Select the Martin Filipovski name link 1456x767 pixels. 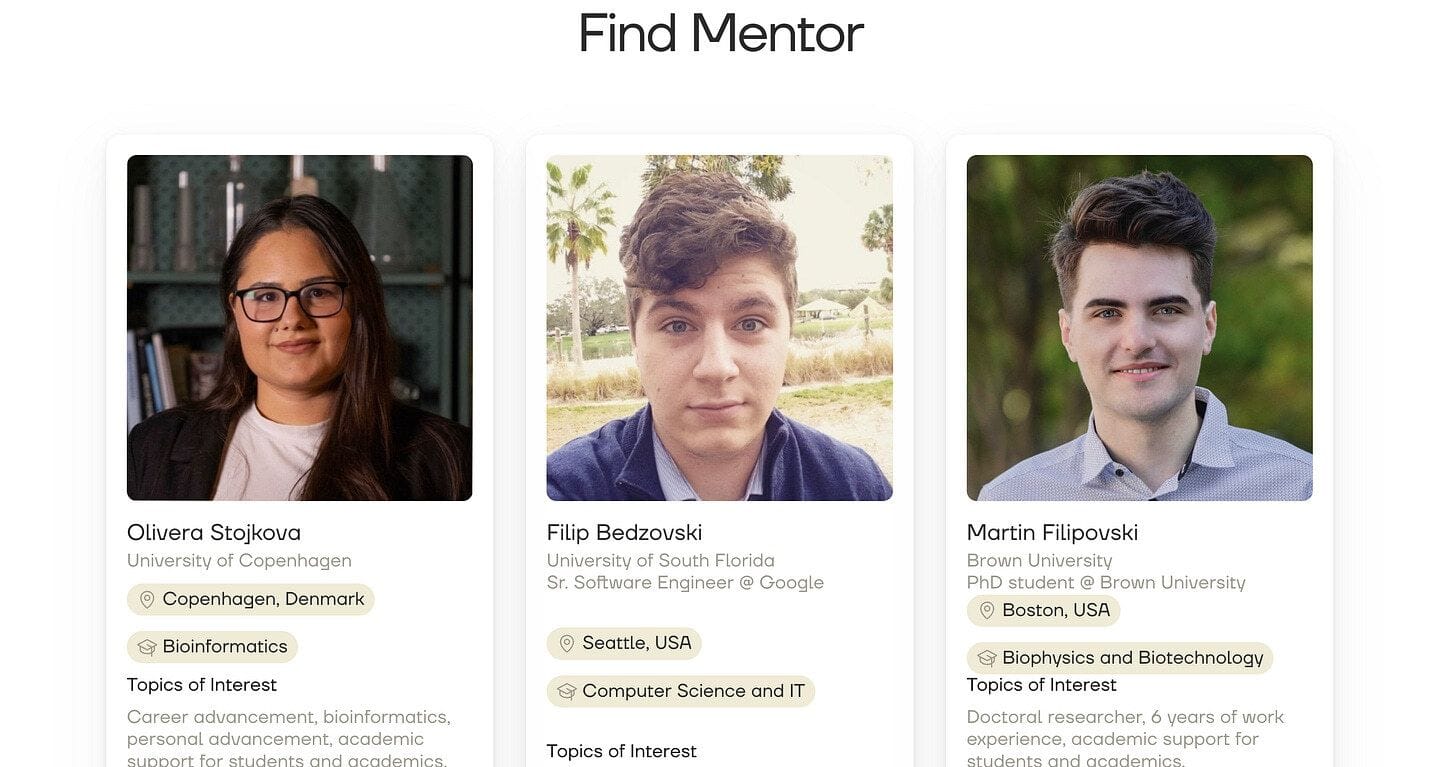click(x=1052, y=532)
